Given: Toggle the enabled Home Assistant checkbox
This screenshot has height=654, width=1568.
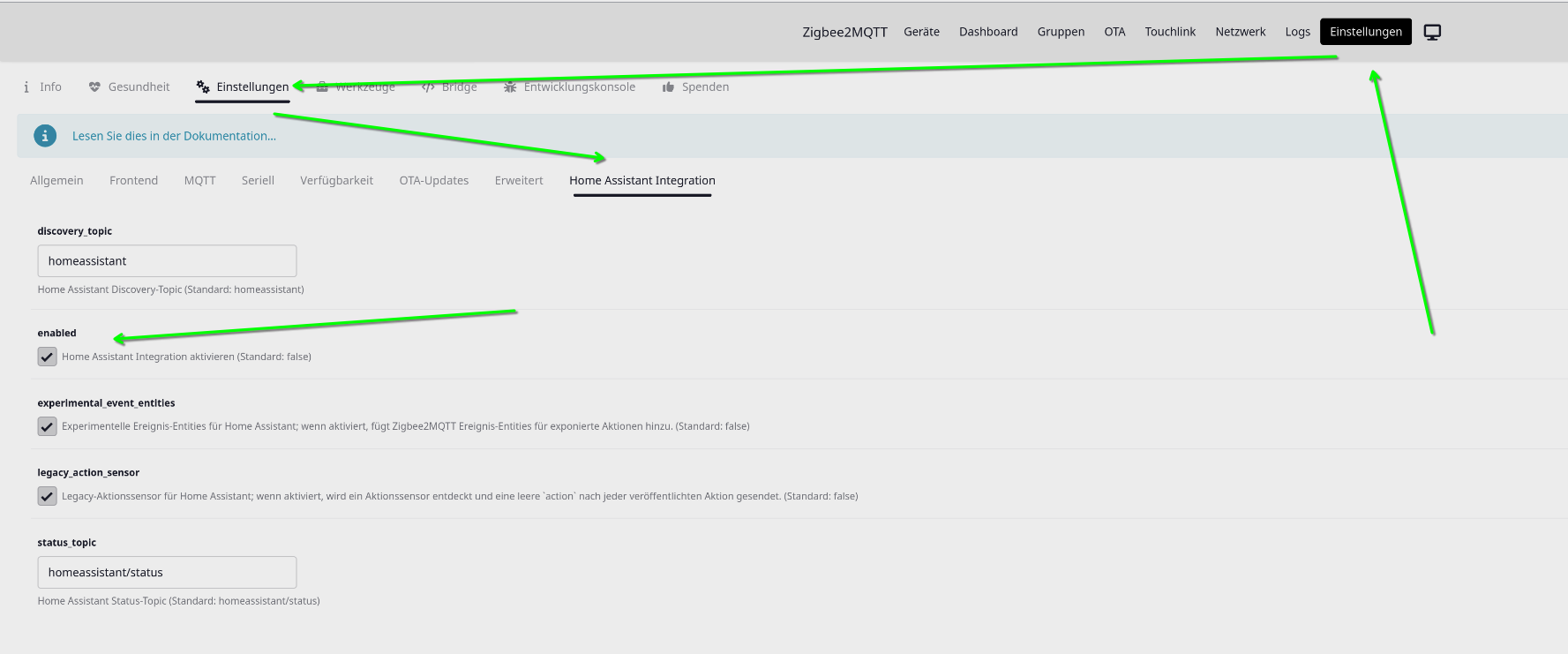Looking at the screenshot, I should (48, 357).
